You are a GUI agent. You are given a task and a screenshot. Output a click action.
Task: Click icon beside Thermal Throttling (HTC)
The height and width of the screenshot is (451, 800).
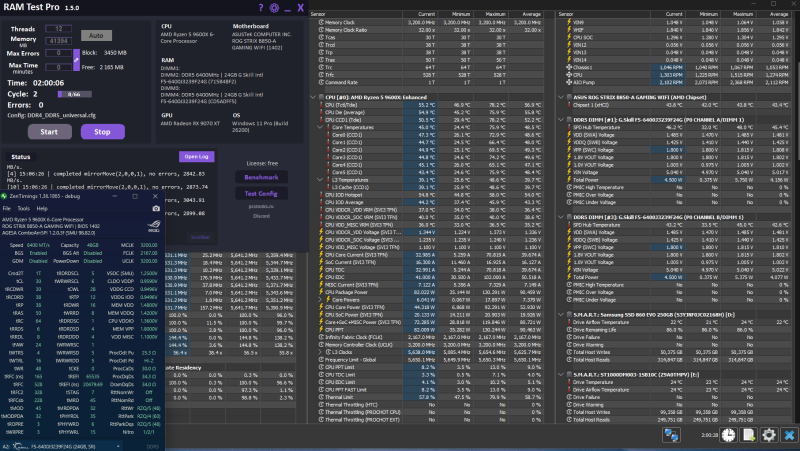(x=321, y=405)
